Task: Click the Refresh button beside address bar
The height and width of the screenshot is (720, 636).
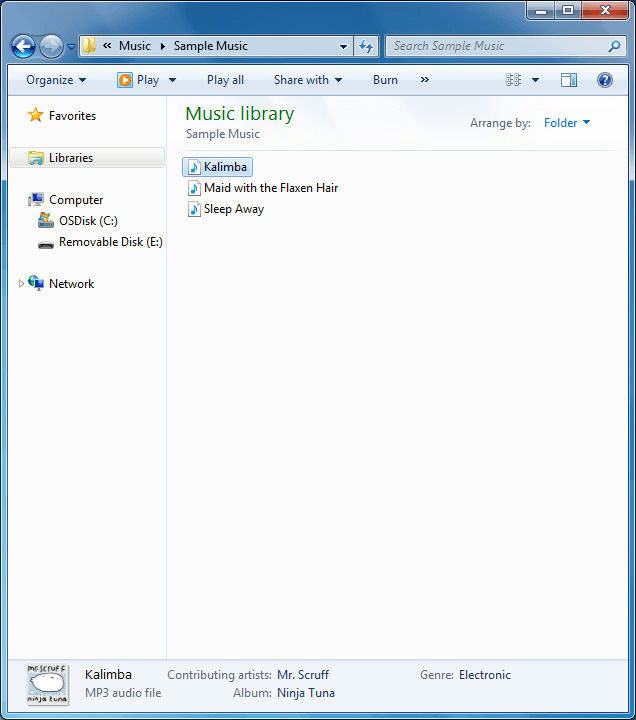Action: pyautogui.click(x=366, y=46)
